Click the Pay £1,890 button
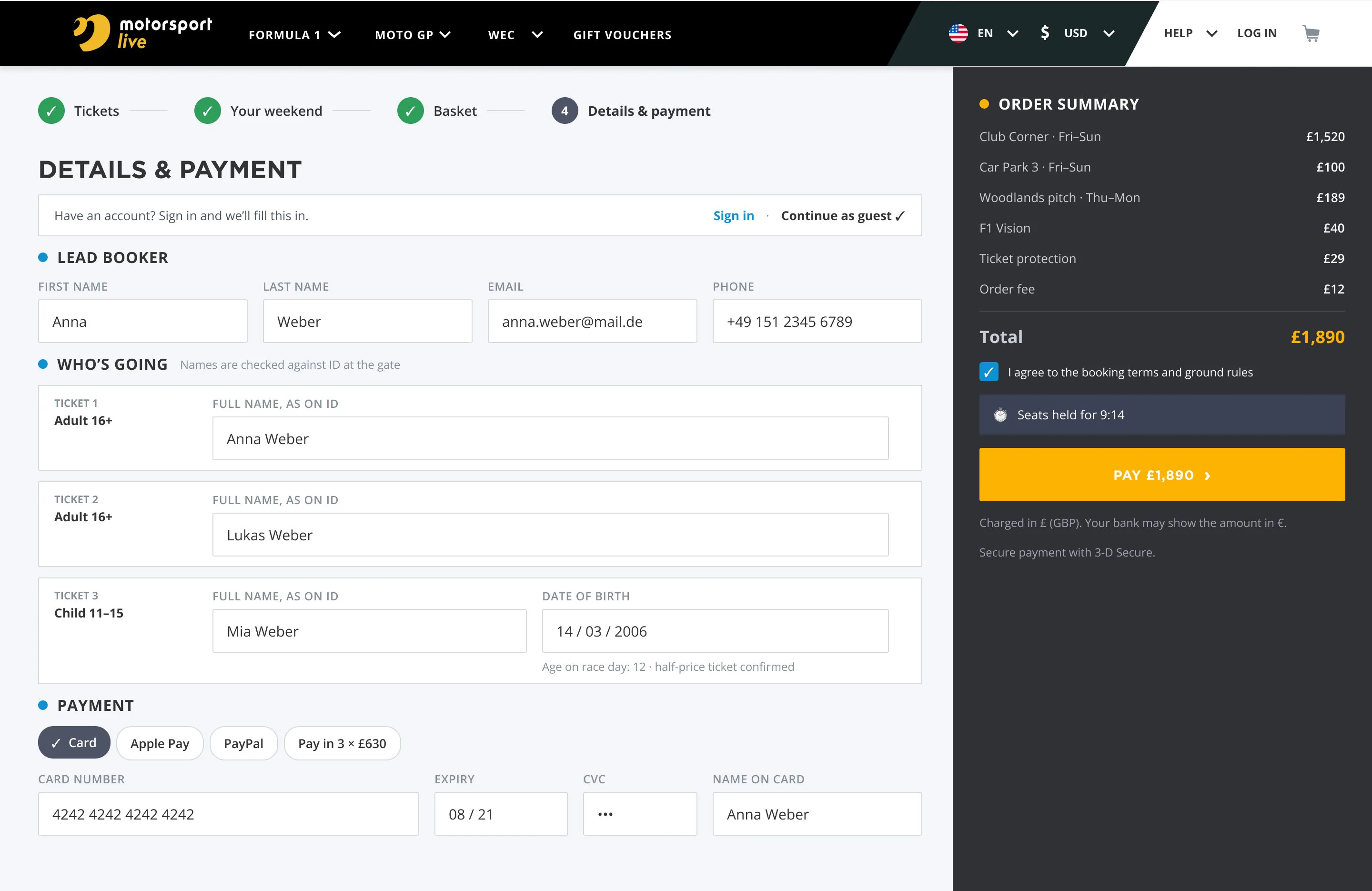This screenshot has width=1372, height=891. click(1161, 475)
